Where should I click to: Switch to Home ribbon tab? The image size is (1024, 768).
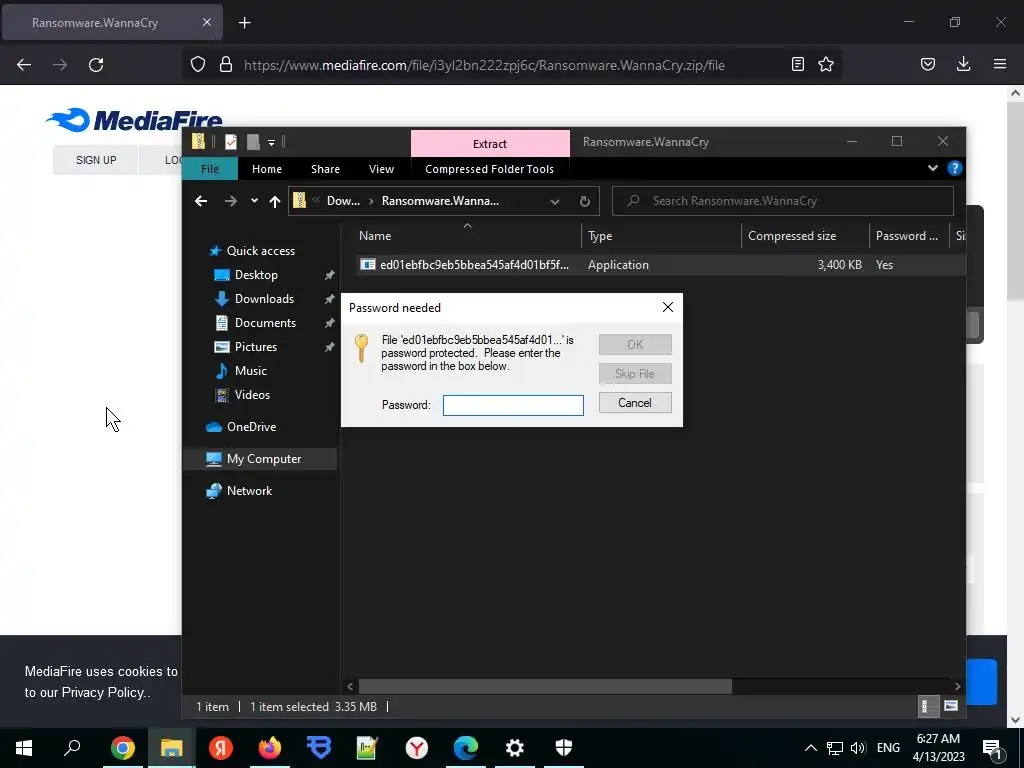coord(267,169)
